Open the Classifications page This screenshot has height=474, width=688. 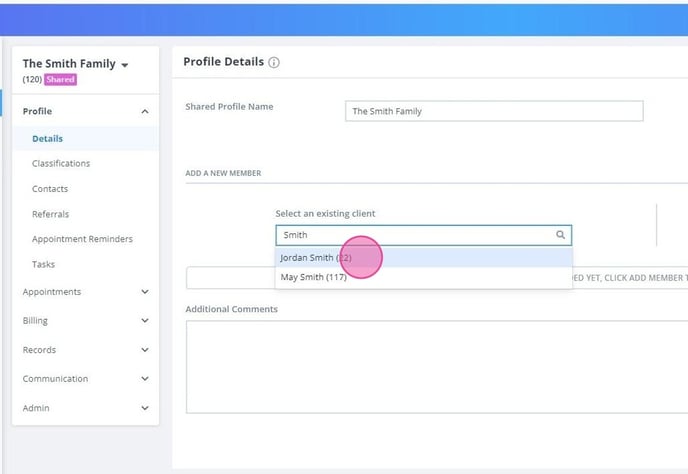coord(61,163)
